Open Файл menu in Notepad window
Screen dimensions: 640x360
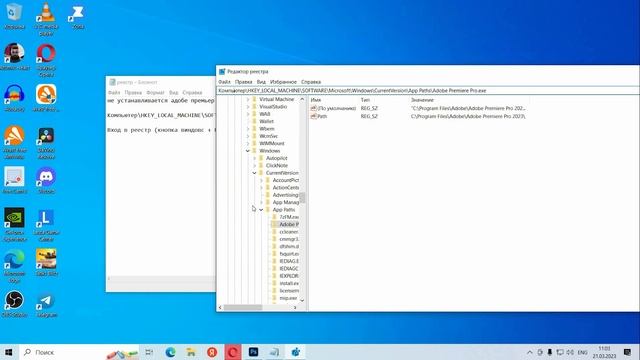[x=114, y=93]
